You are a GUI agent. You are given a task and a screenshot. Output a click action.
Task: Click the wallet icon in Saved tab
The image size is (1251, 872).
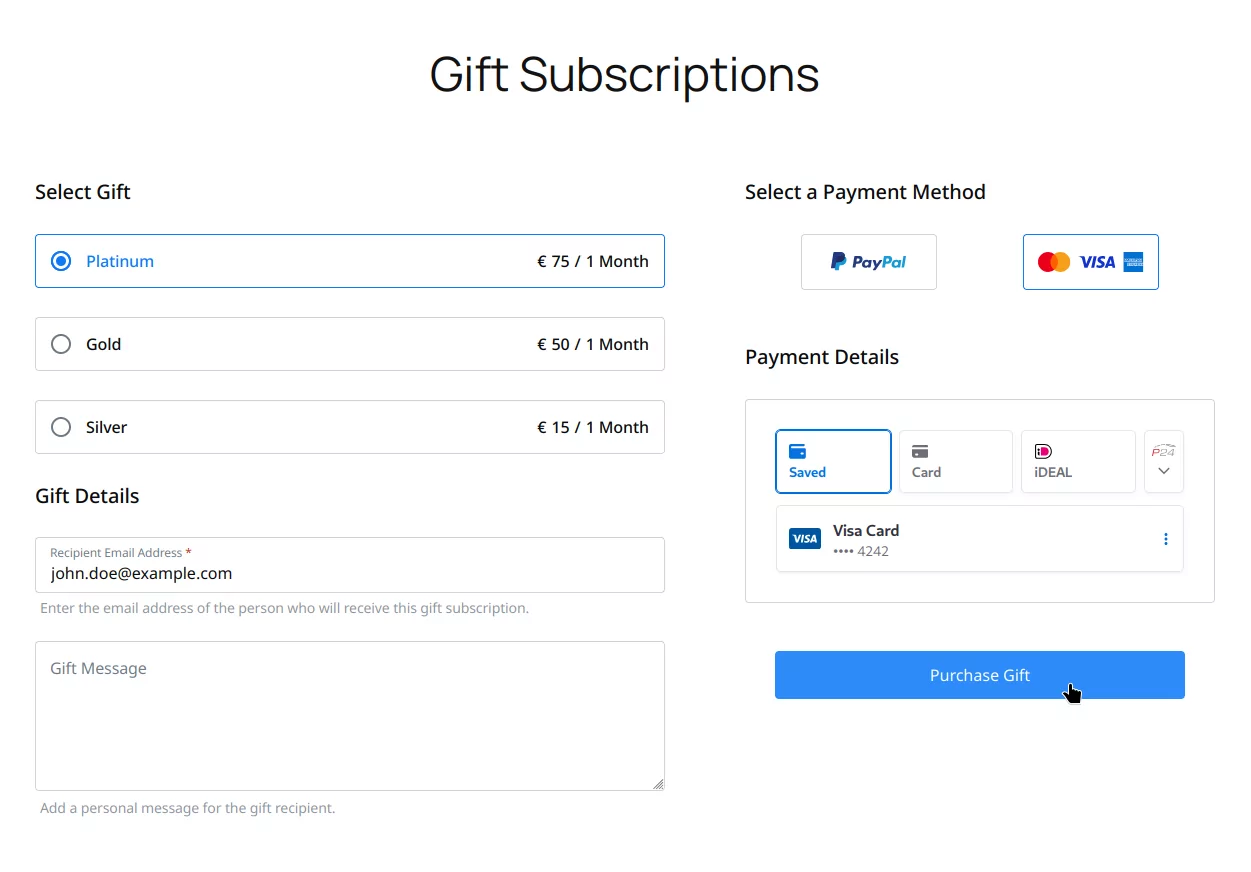(798, 452)
